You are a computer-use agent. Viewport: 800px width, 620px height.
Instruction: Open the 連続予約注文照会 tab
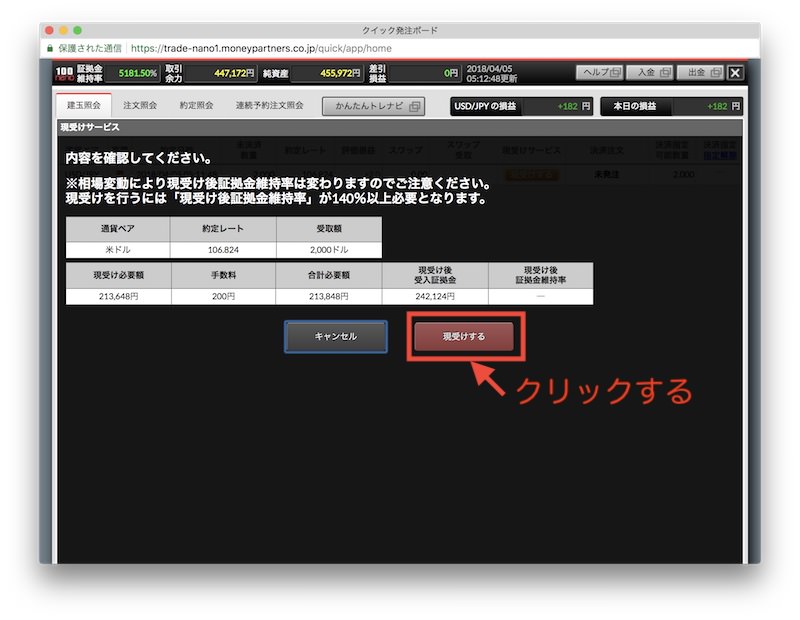(269, 105)
